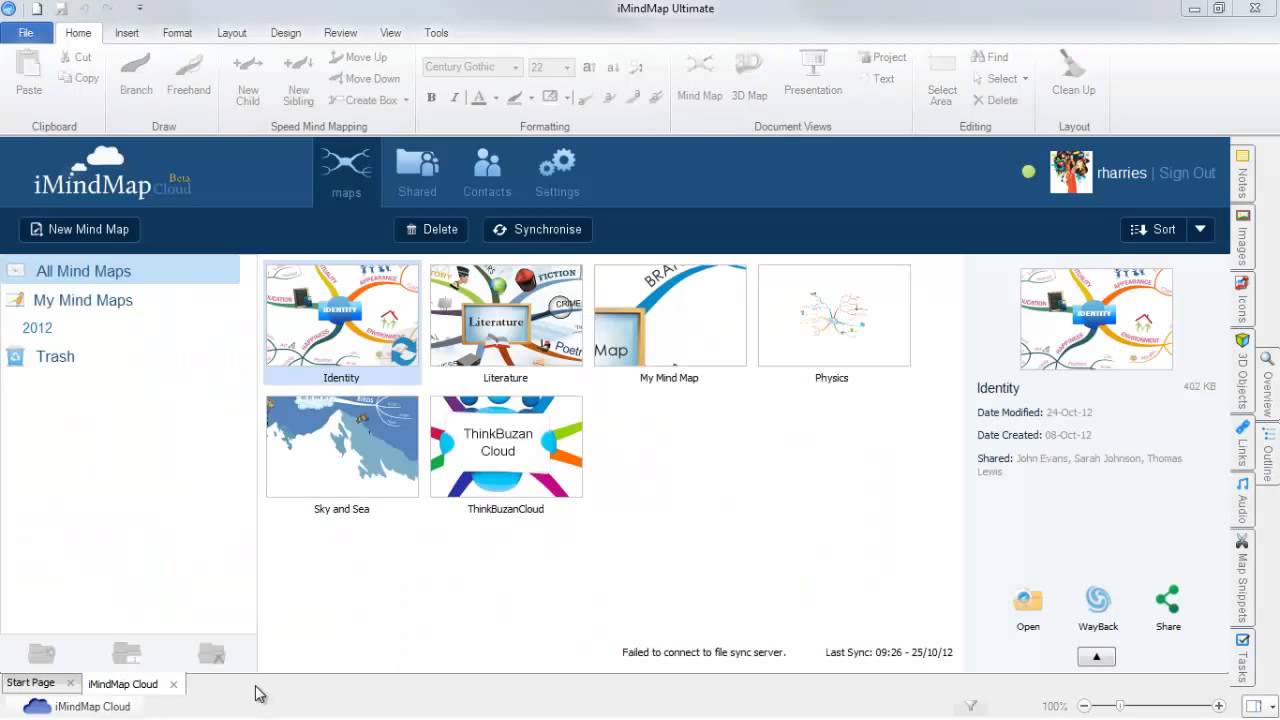Screen dimensions: 1280x720
Task: Click the Synchronise button
Action: tap(537, 229)
